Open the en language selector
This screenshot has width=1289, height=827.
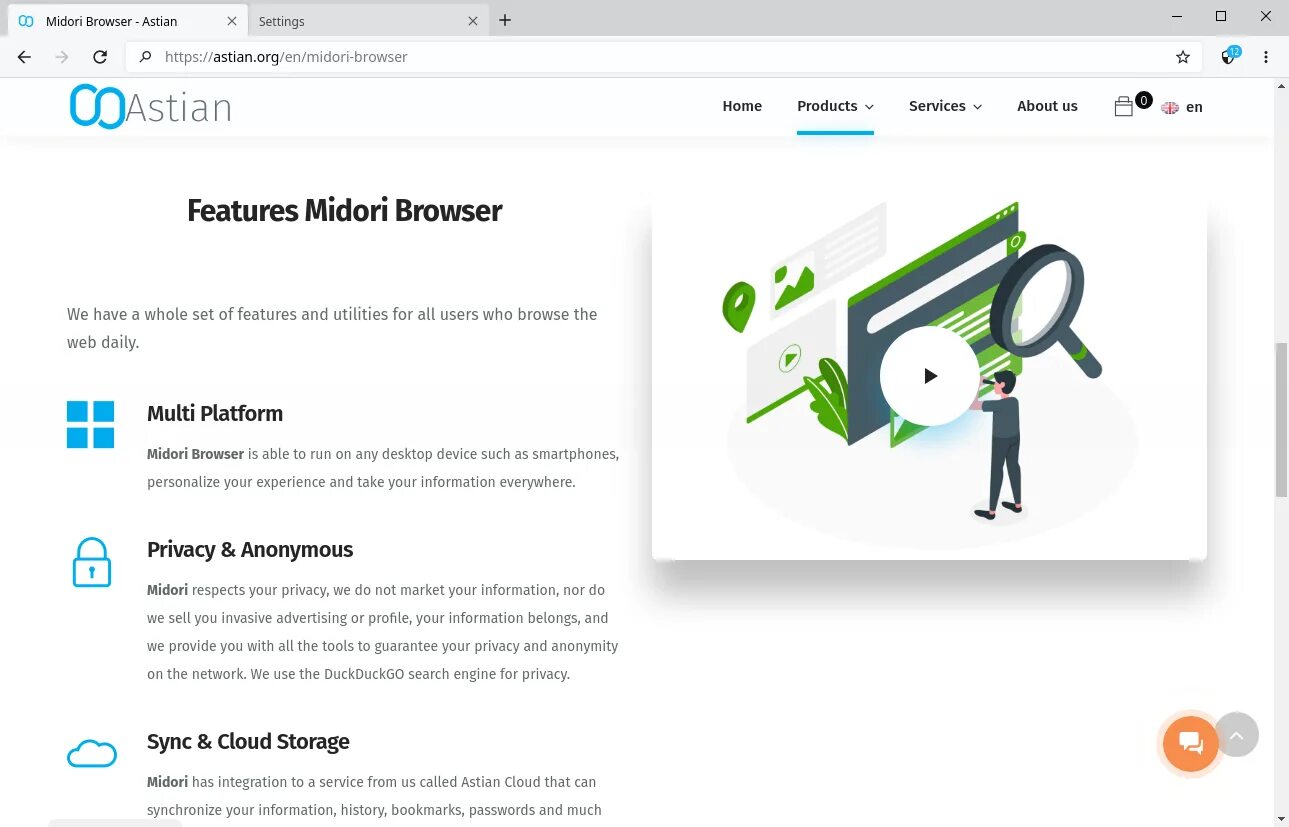[1194, 107]
